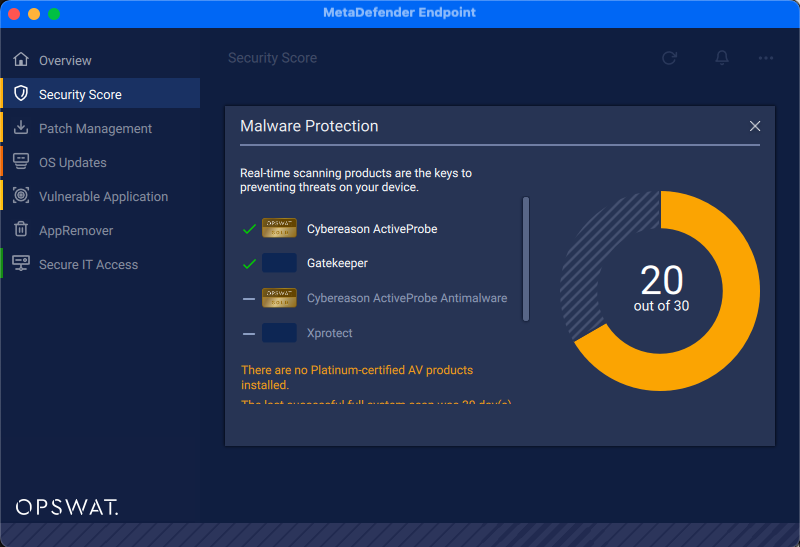
Task: Select 'Gatekeeper' product name
Action: click(x=337, y=263)
